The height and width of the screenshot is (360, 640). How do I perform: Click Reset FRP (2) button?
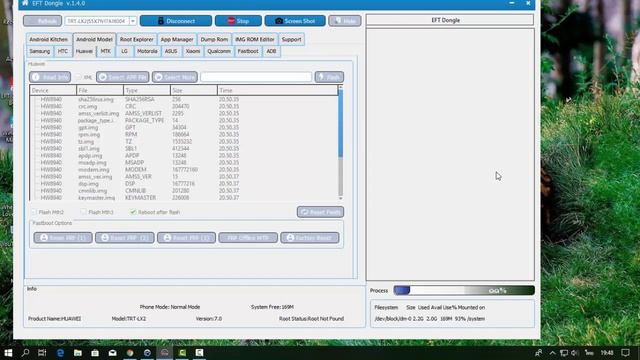[124, 238]
